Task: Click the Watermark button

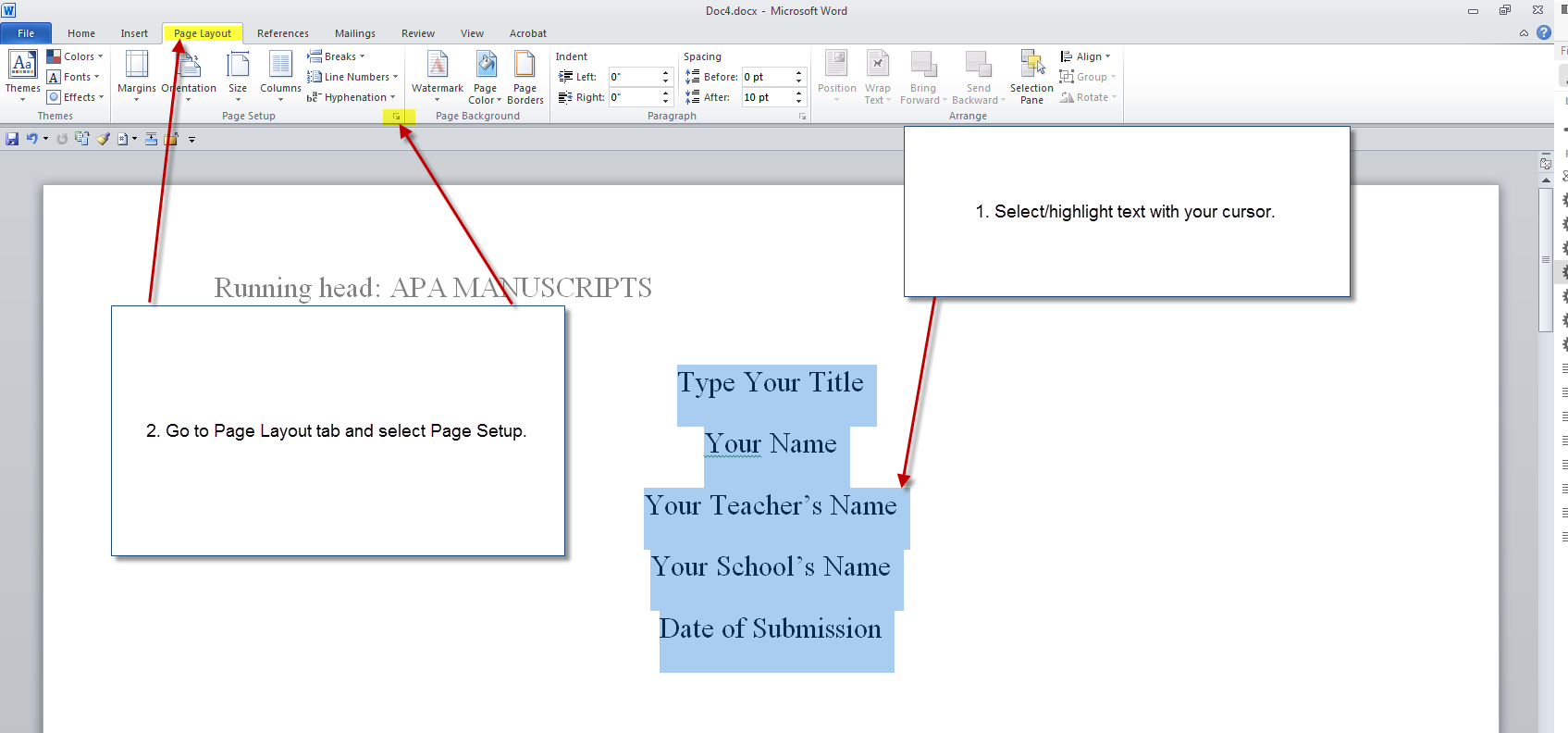Action: (x=437, y=74)
